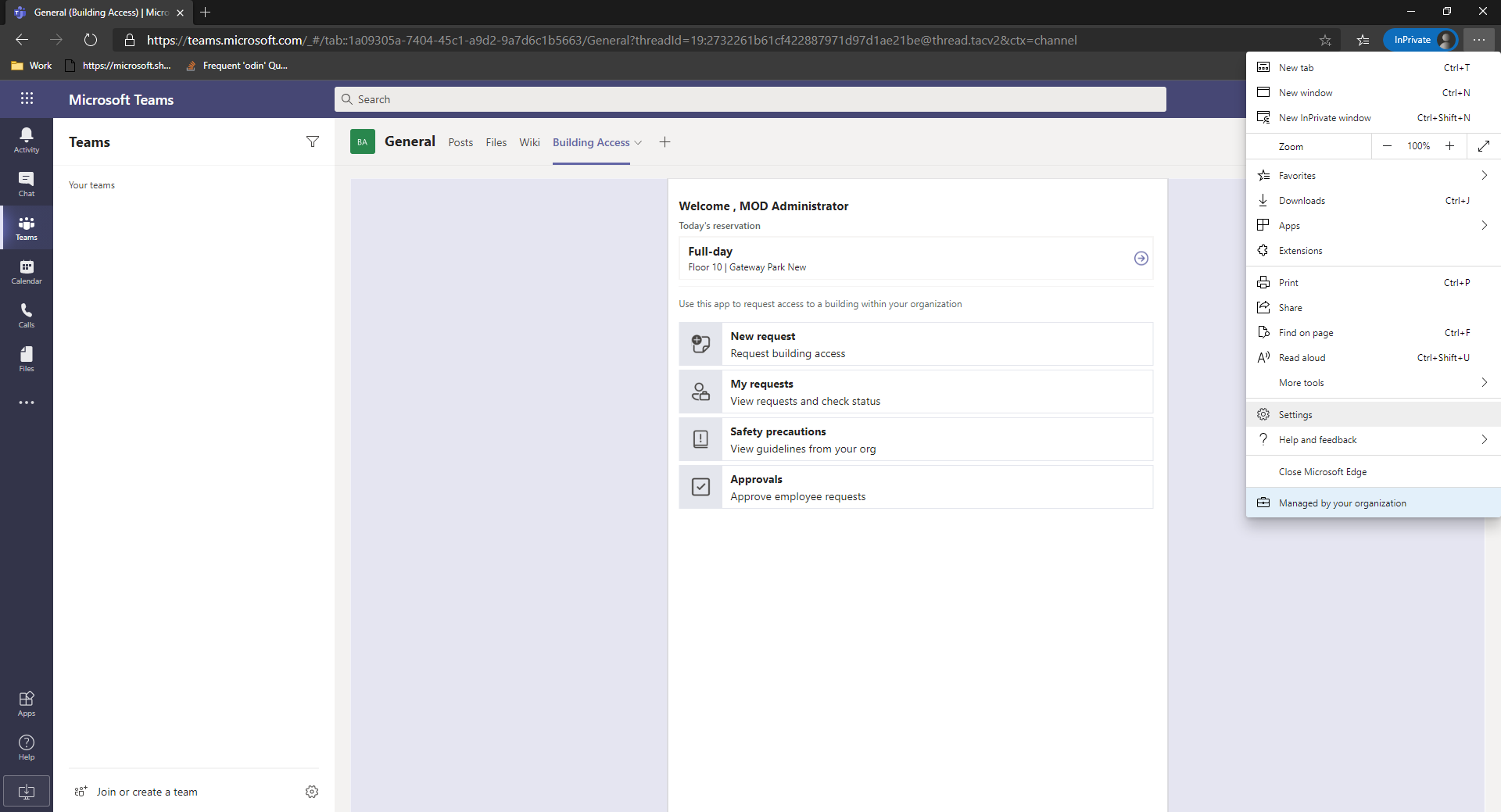Open Calls in the sidebar
The image size is (1501, 812).
tap(27, 315)
